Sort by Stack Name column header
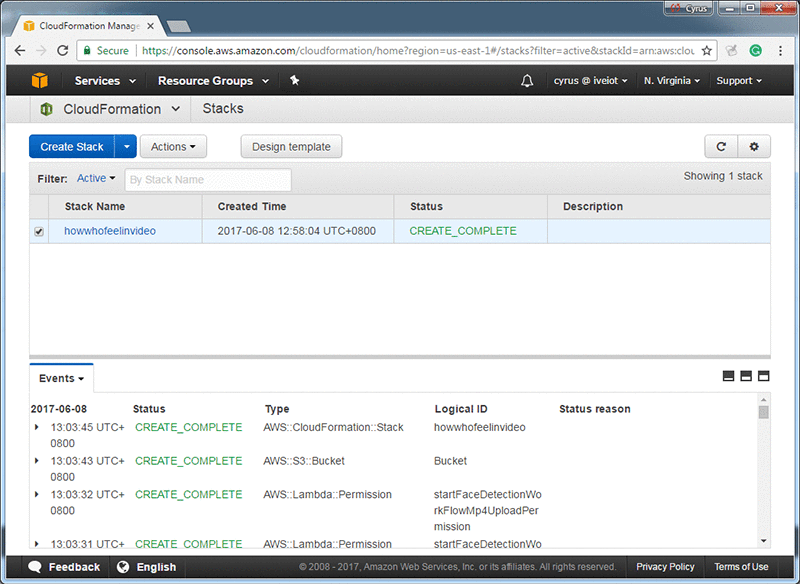 coord(94,207)
